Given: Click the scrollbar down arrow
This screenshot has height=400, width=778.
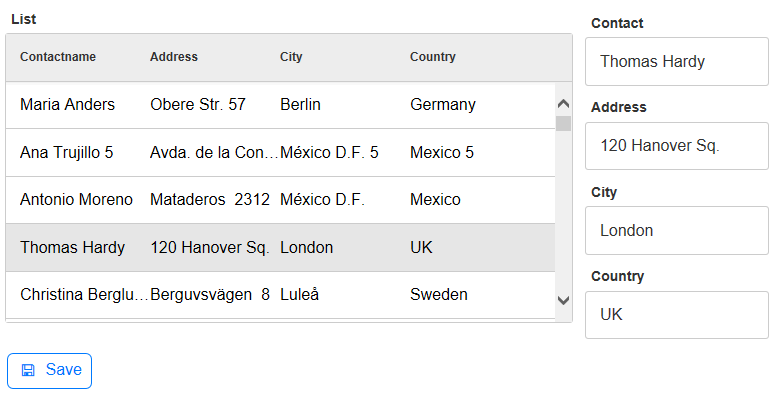Looking at the screenshot, I should (563, 300).
